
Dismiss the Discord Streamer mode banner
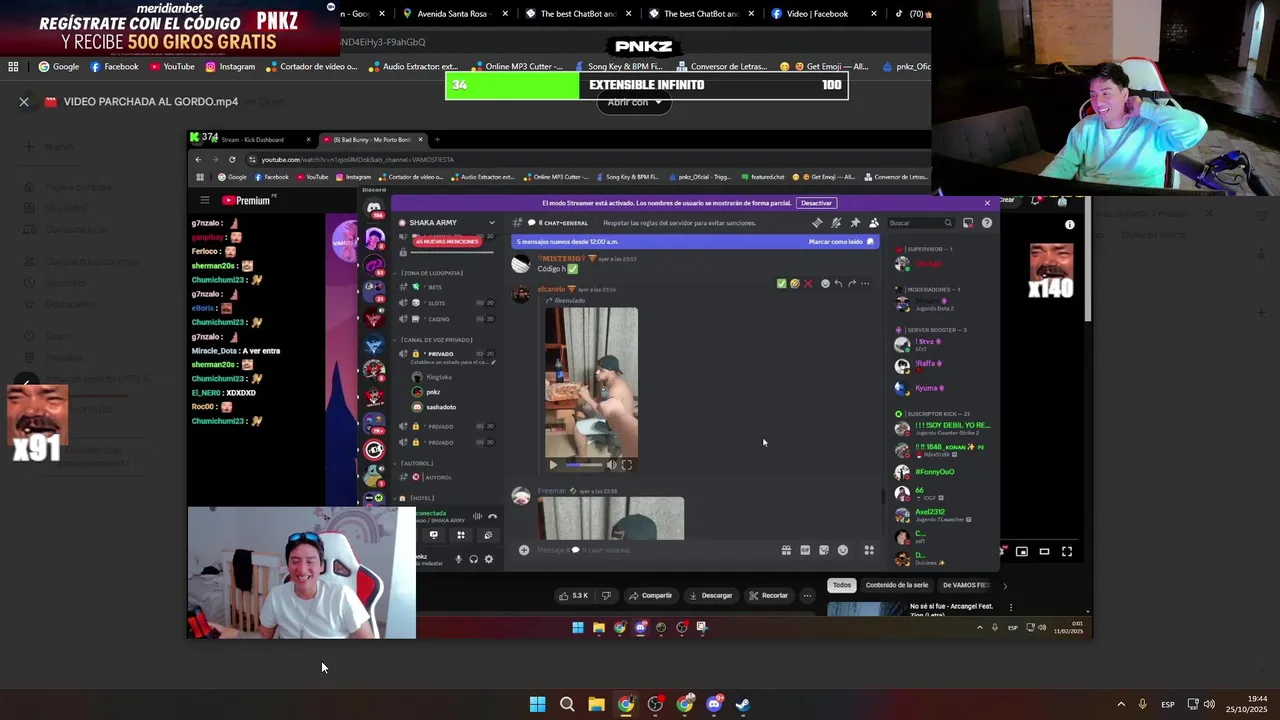[987, 203]
